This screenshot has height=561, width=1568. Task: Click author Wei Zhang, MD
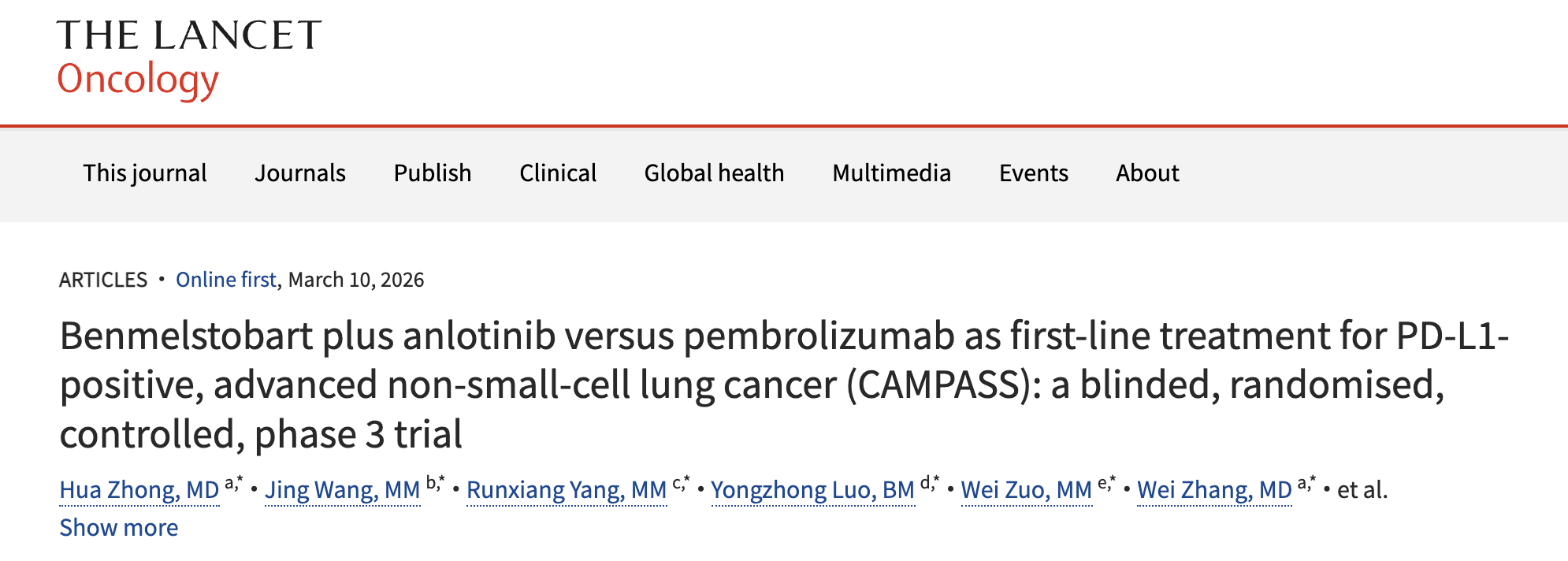pos(1214,490)
